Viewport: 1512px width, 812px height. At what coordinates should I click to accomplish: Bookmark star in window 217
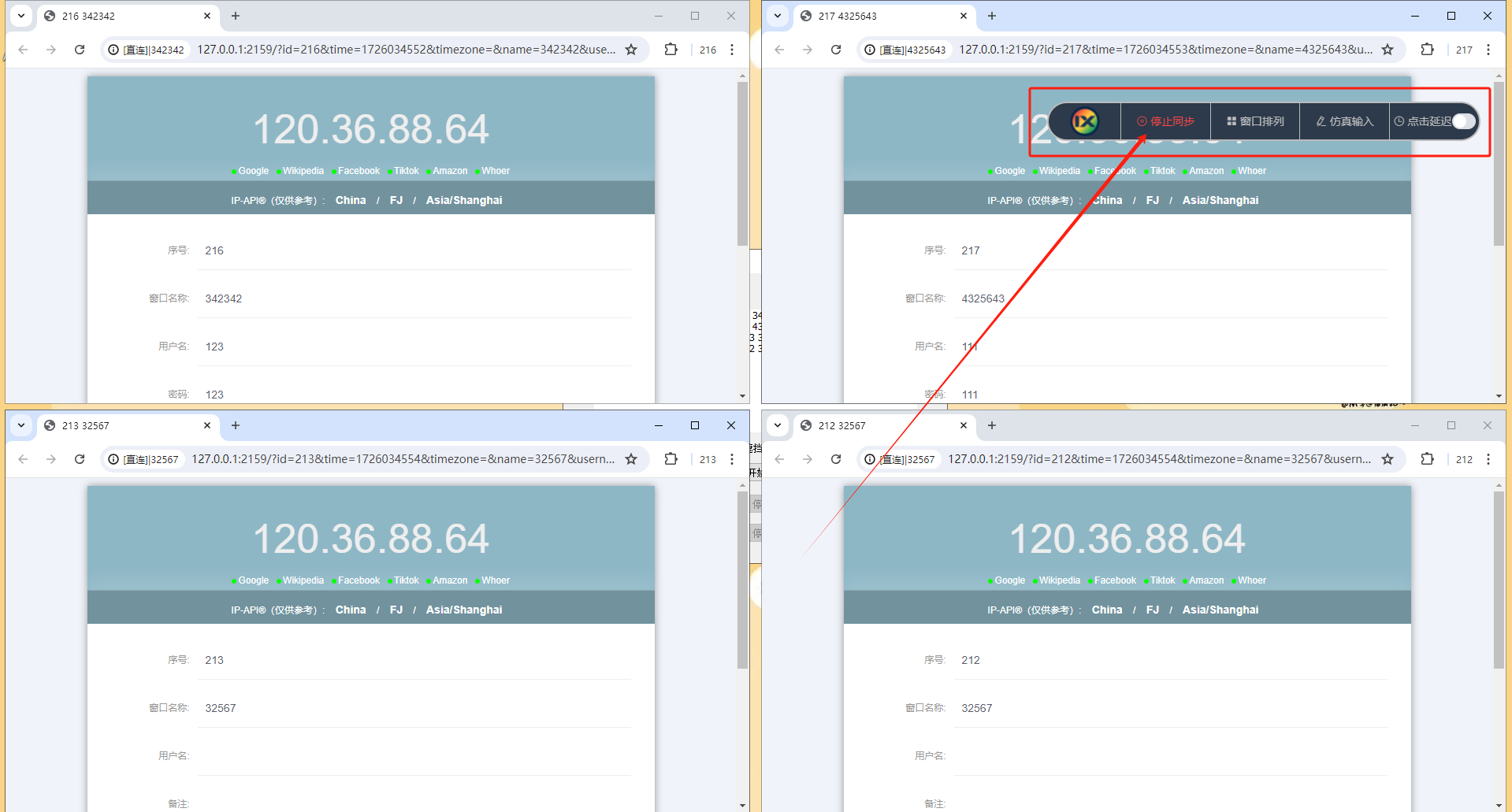(1388, 50)
